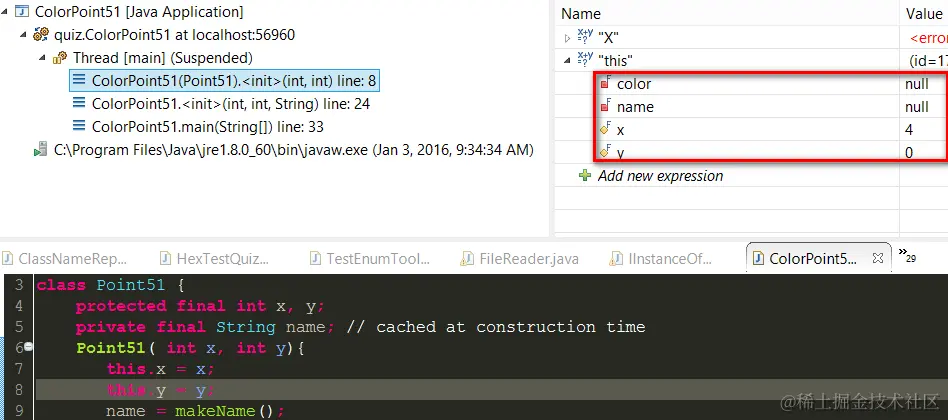This screenshot has width=948, height=420.
Task: Click line number 3 in gutter
Action: click(x=17, y=285)
